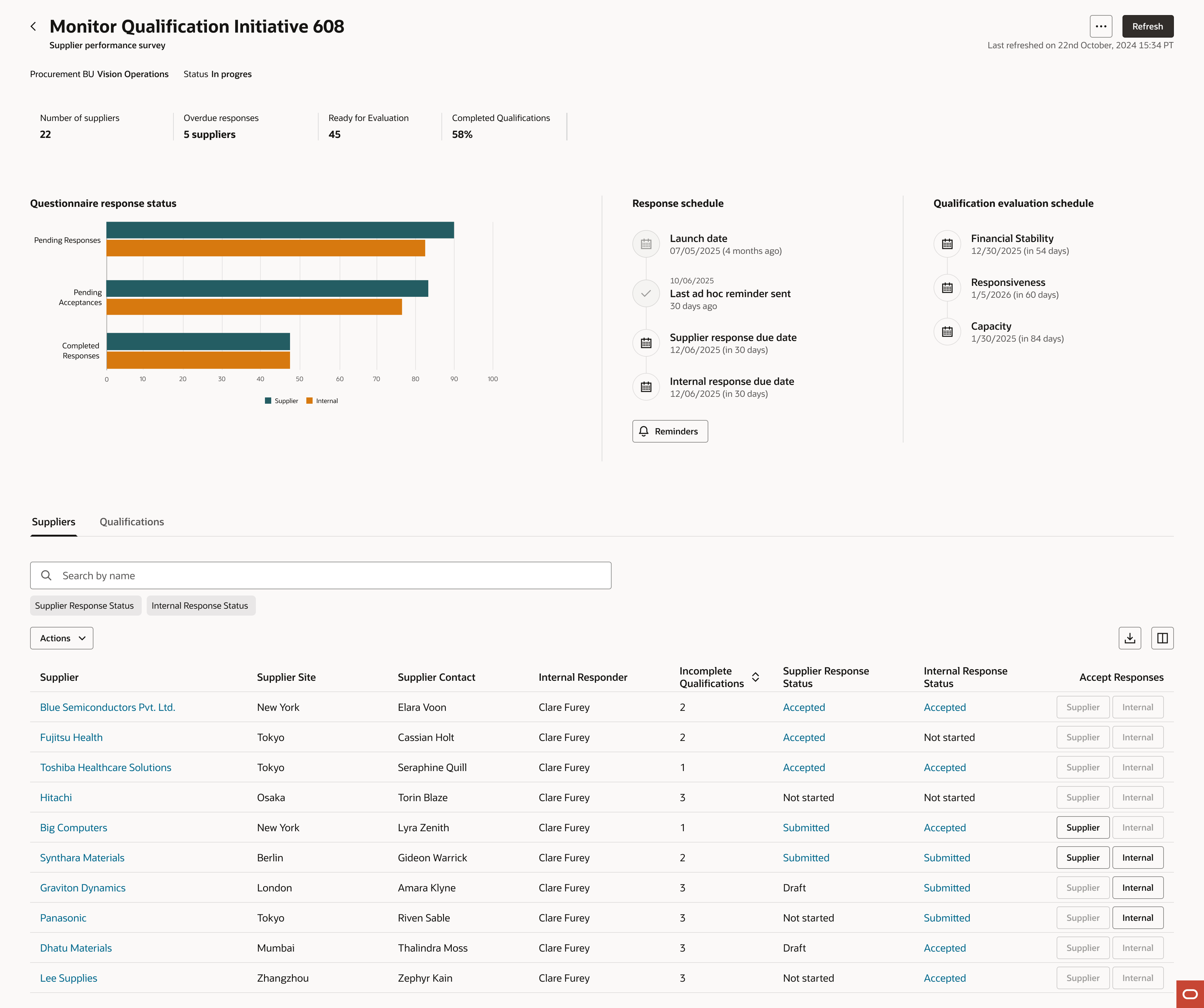Image resolution: width=1204 pixels, height=1008 pixels.
Task: Focus the Search by name field
Action: [320, 575]
